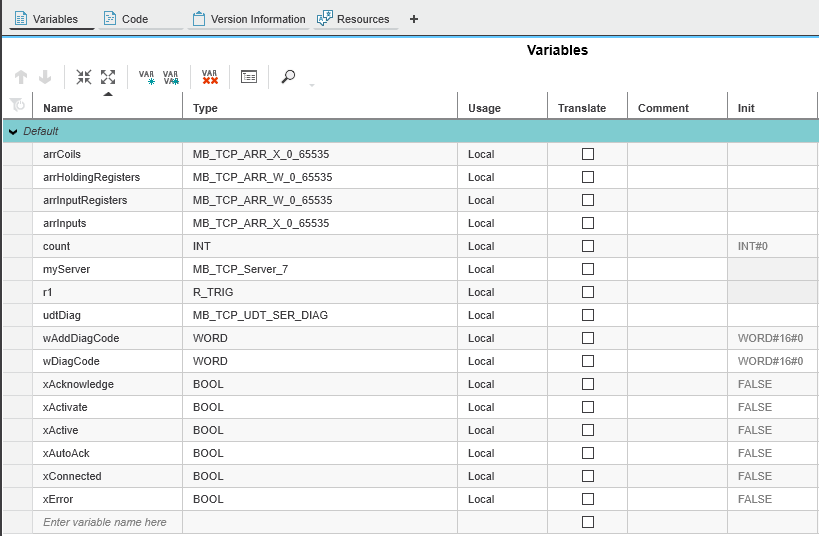Click the Version Information clipboard icon
Viewport: 819px width, 536px height.
coord(199,19)
